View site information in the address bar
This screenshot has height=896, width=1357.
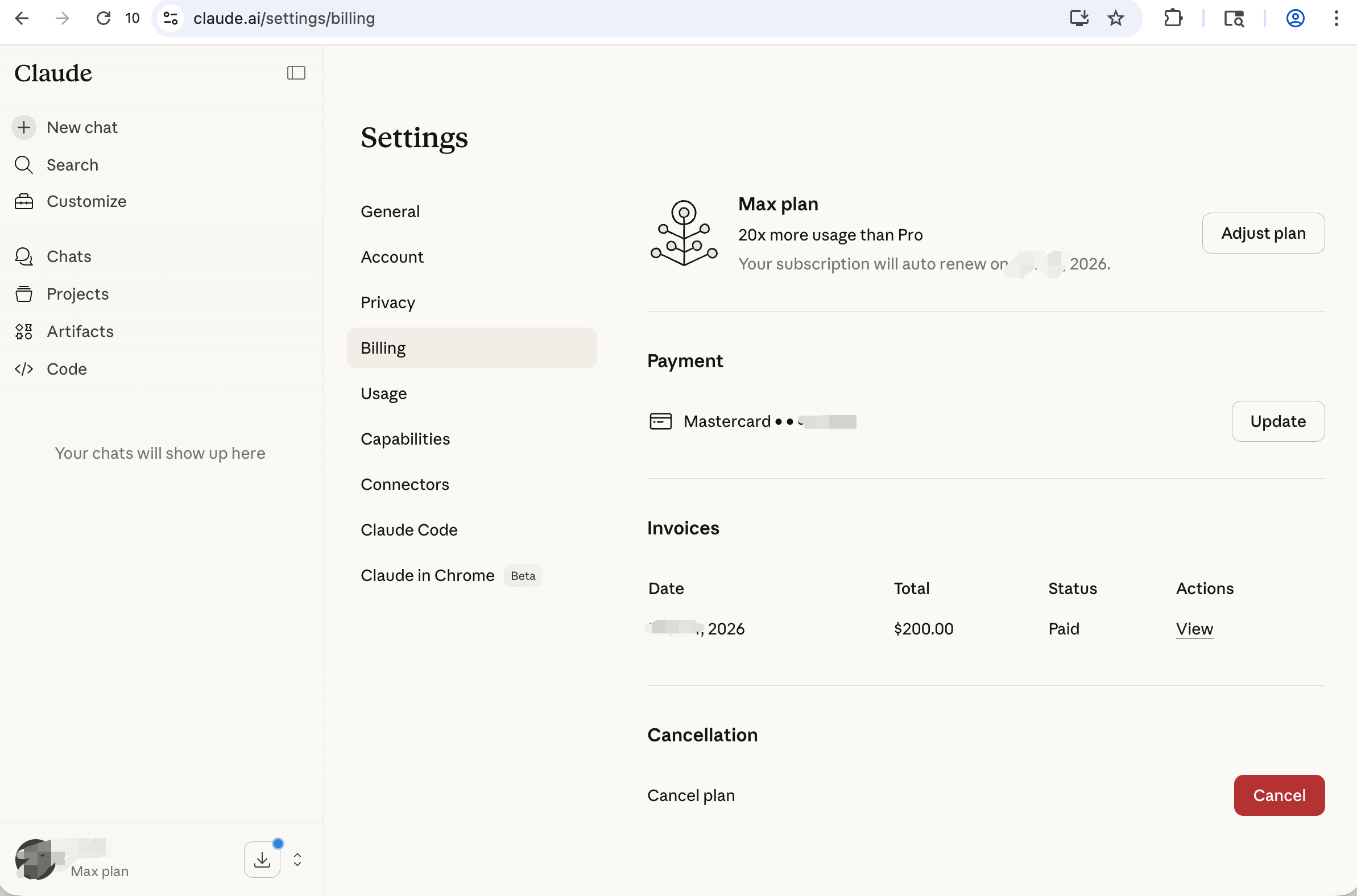(x=171, y=18)
